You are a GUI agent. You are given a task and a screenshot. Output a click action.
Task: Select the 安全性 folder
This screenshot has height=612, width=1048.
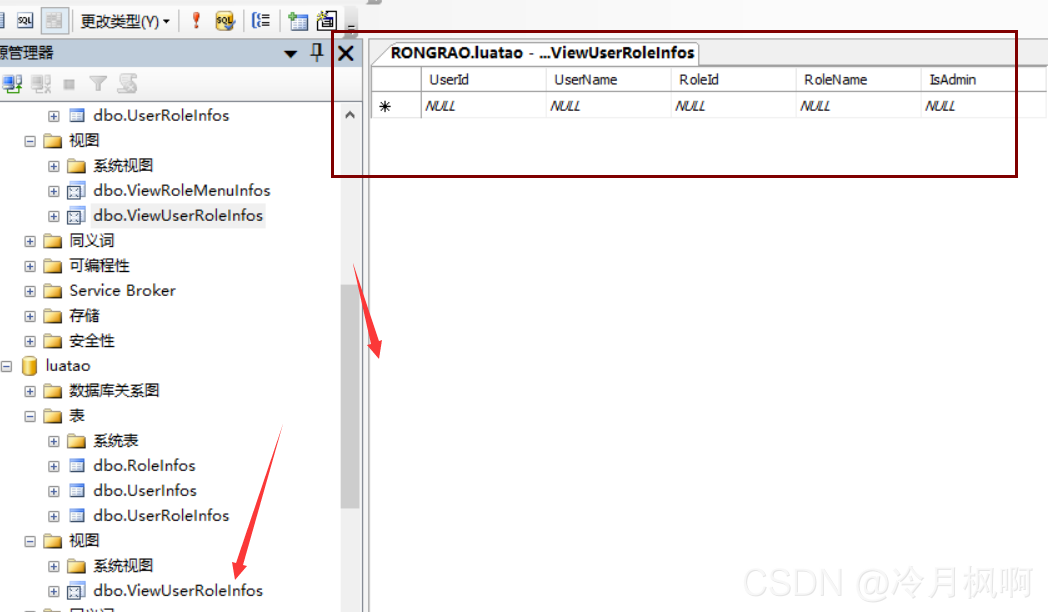(92, 341)
